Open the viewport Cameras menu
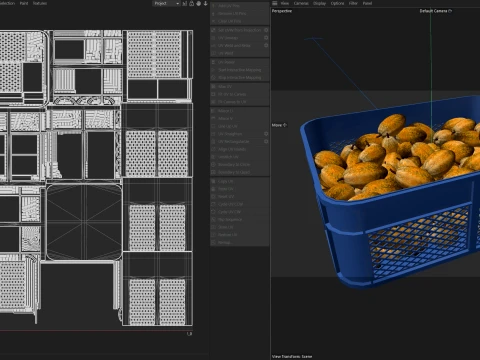Screen dimensions: 480x360 click(x=301, y=3)
